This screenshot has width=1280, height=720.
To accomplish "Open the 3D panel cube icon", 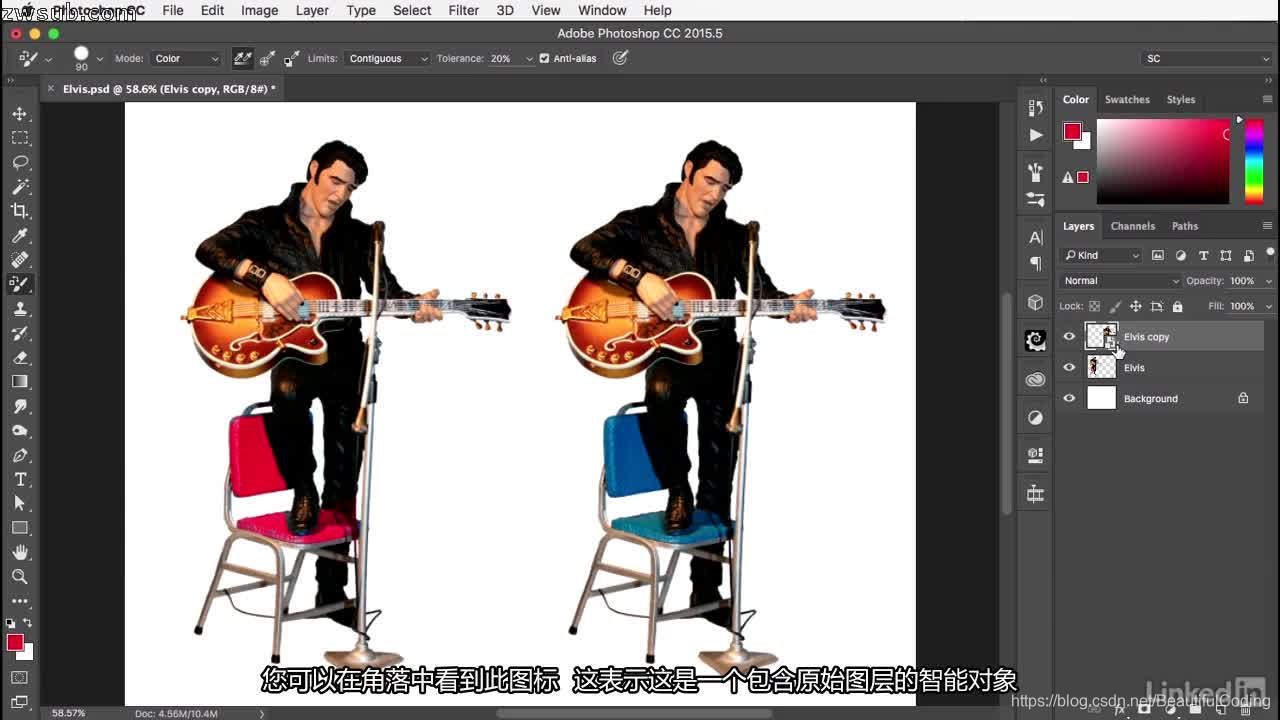I will pos(1035,302).
